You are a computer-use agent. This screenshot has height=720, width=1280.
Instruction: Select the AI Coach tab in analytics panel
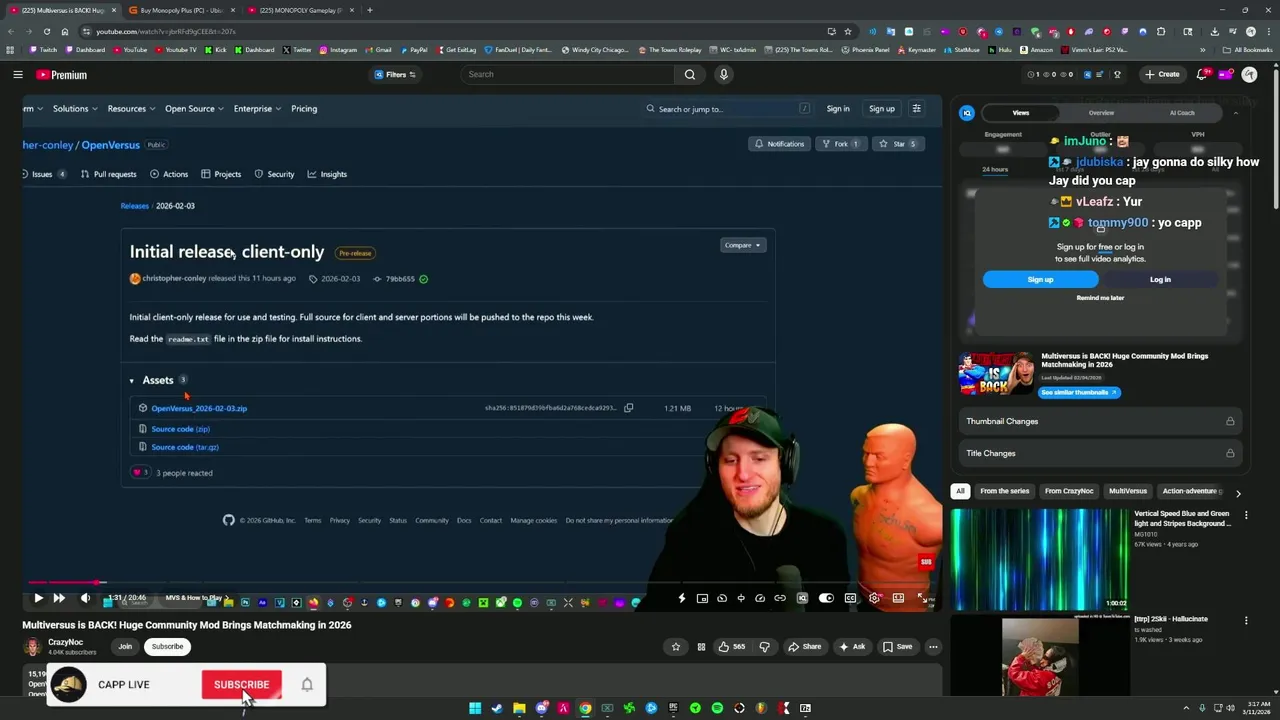tap(1182, 113)
